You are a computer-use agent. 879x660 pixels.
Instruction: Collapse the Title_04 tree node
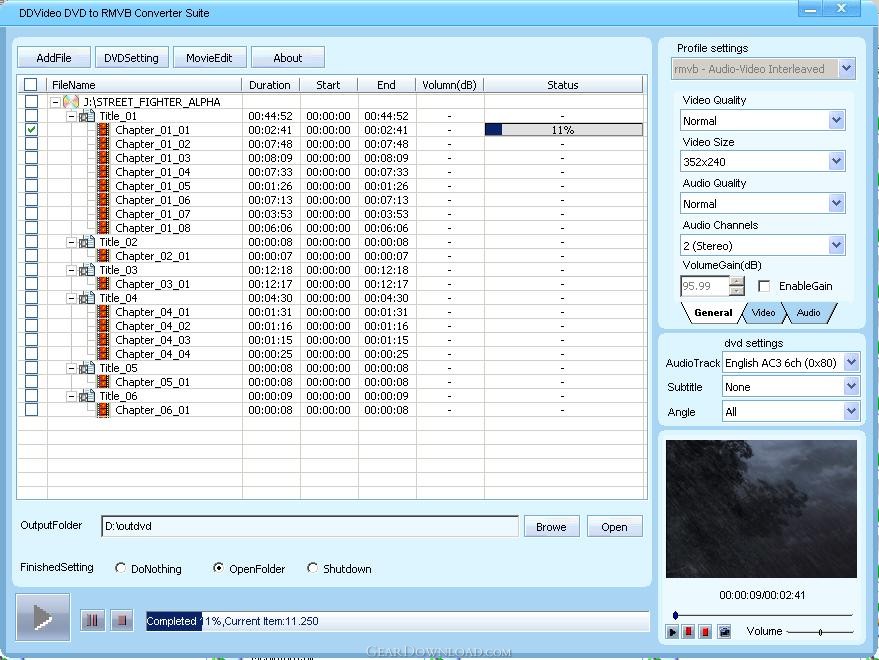pyautogui.click(x=71, y=299)
